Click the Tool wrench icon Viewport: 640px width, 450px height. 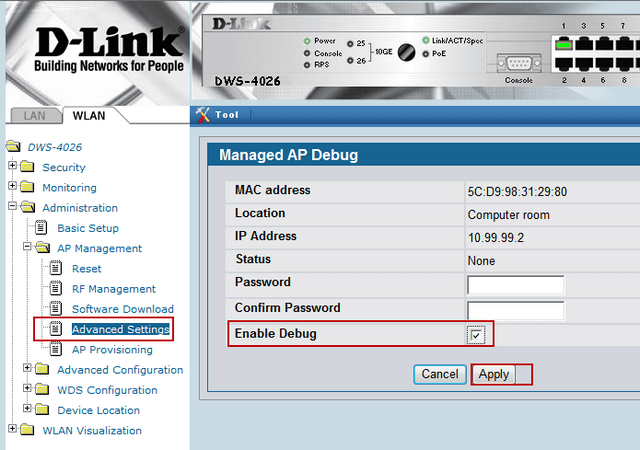(x=202, y=114)
